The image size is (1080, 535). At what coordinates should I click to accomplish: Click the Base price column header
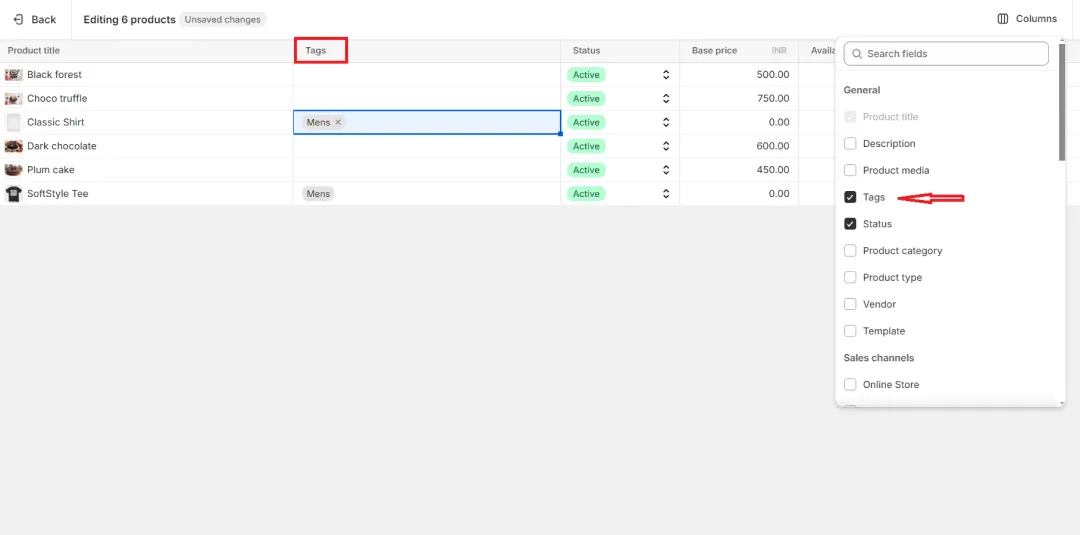point(714,51)
